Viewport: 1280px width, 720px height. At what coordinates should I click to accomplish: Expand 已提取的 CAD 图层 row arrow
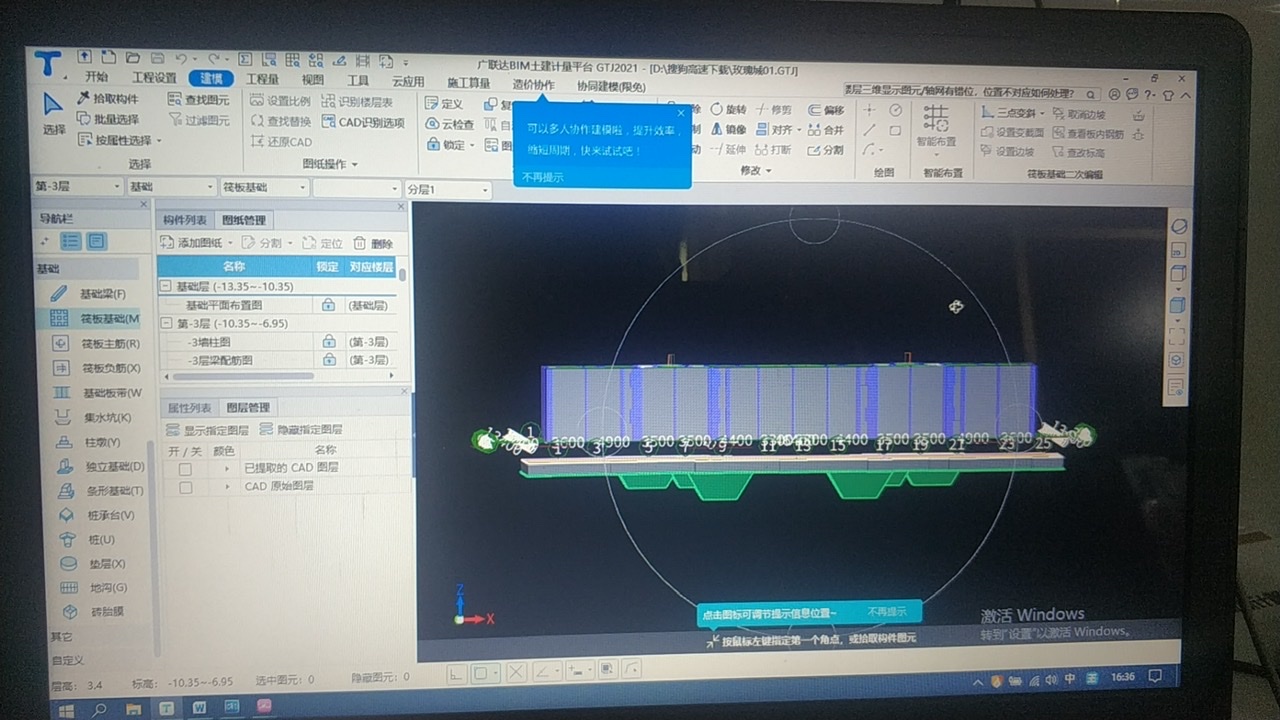click(x=227, y=469)
